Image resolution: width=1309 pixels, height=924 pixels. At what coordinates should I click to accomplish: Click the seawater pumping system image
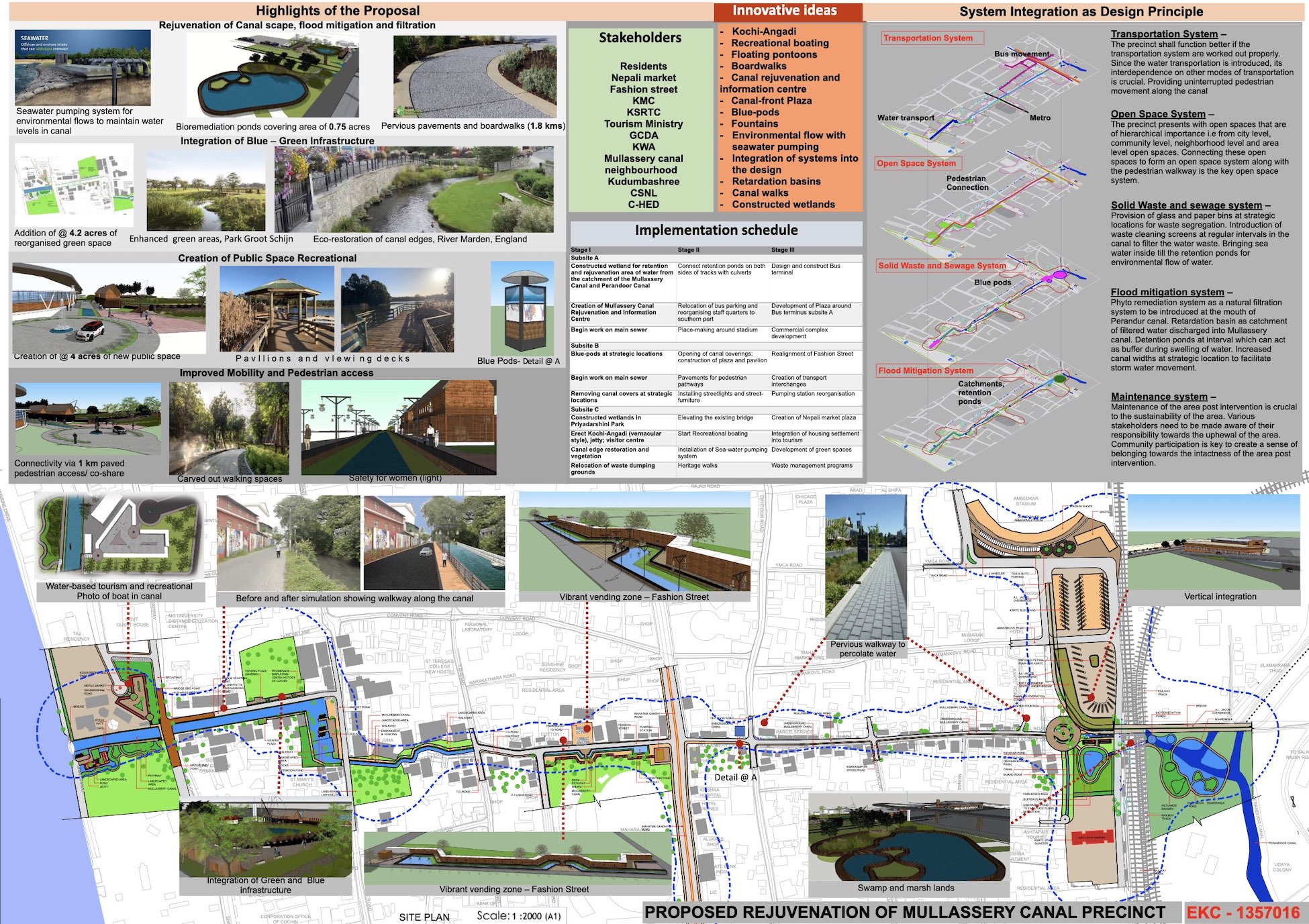[x=83, y=67]
